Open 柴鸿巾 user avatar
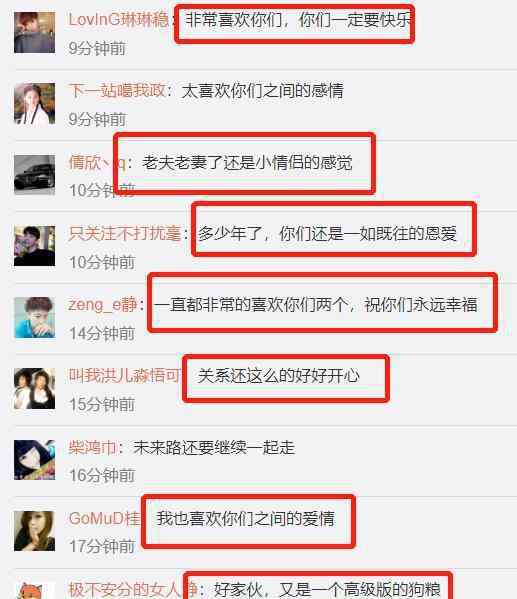This screenshot has height=599, width=517. point(34,460)
